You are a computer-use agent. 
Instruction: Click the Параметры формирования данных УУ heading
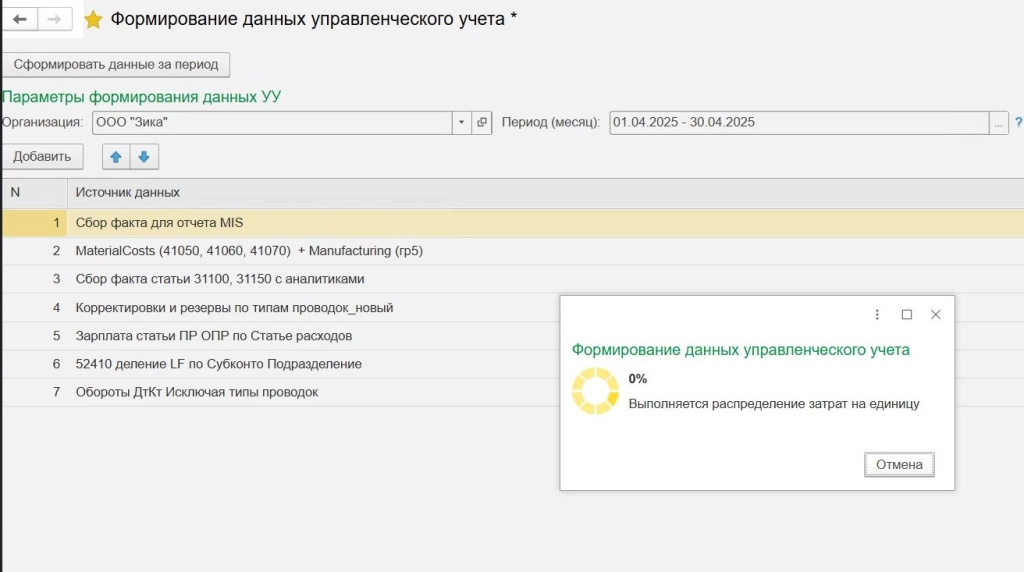141,97
